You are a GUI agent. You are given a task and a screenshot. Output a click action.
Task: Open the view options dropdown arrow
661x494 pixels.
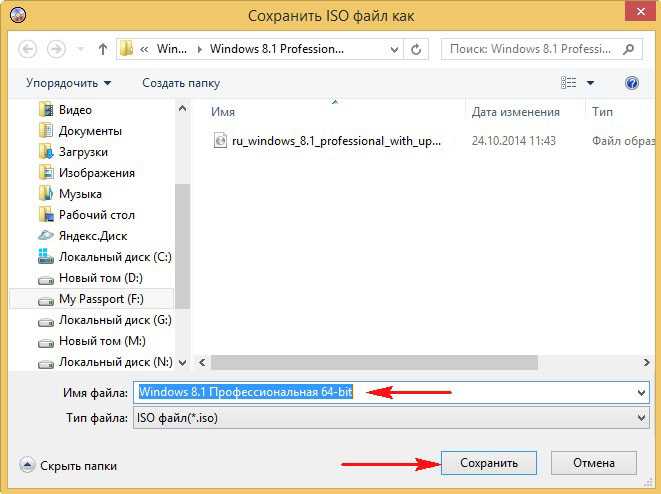590,83
